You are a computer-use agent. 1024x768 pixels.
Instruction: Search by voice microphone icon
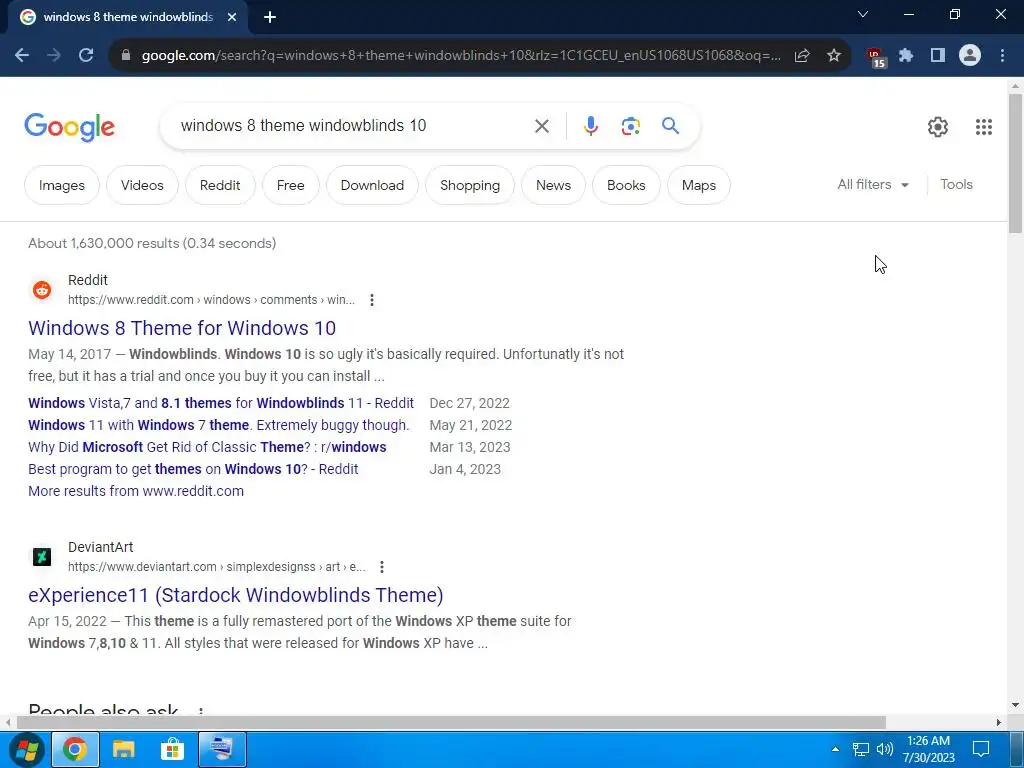point(590,126)
